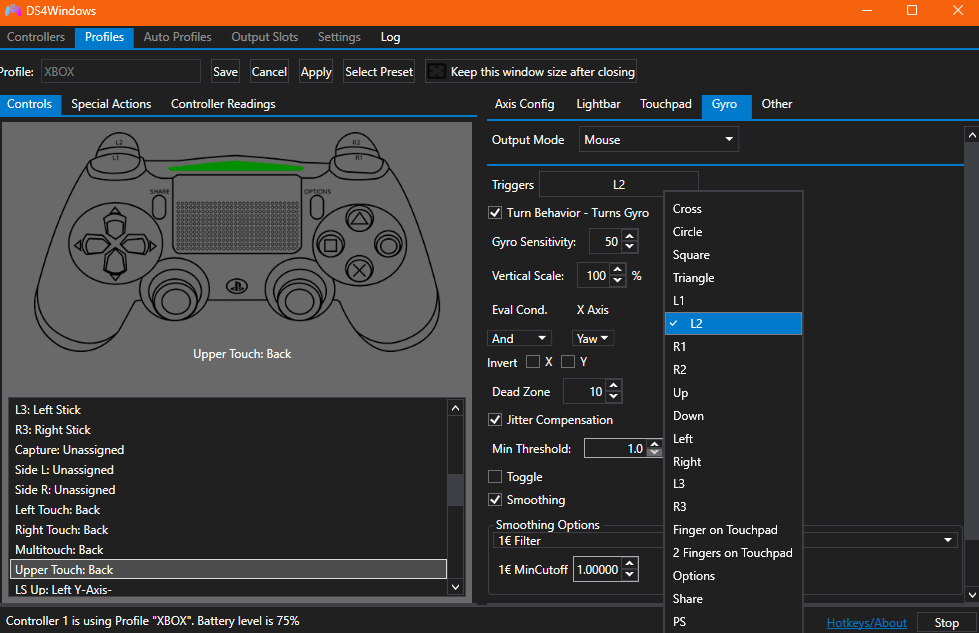
Task: Click the right analog stick on controller
Action: (297, 299)
